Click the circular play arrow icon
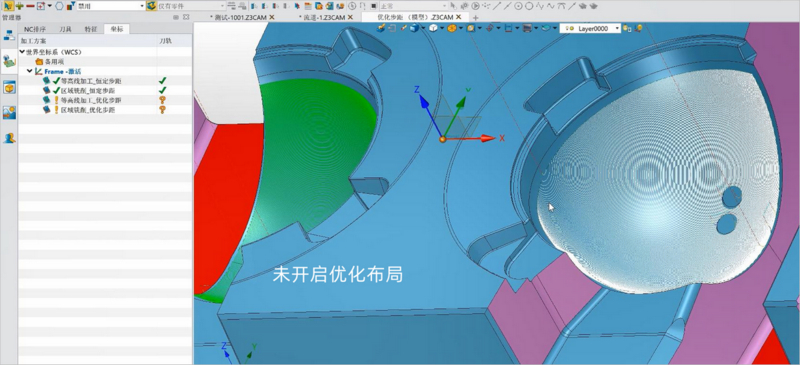Viewport: 800px width, 365px height. (x=475, y=6)
